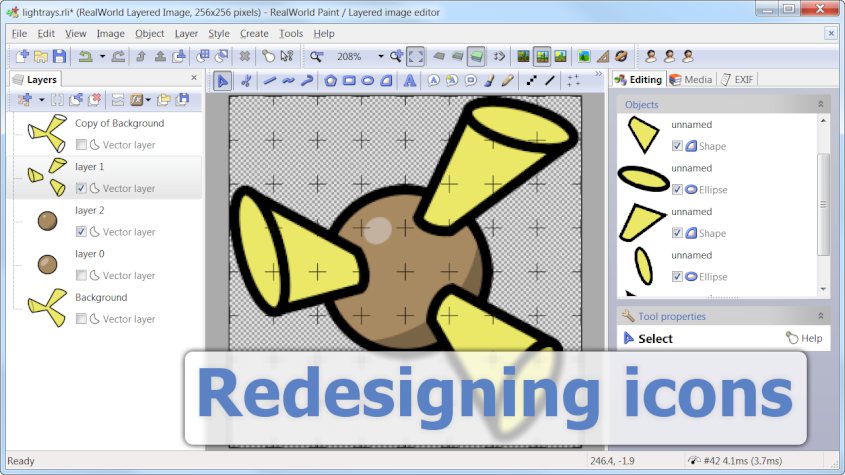Select the scissors tool in the drawing toolbar
This screenshot has height=475, width=845.
(x=246, y=81)
